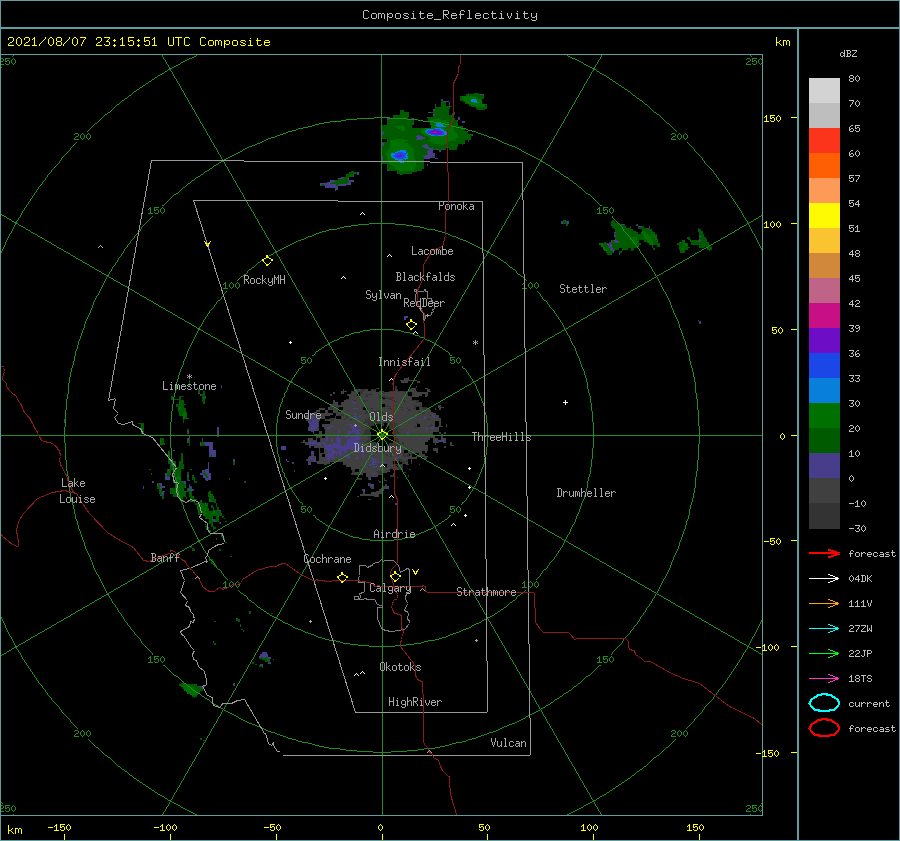Click the Stettler label
This screenshot has height=841, width=900.
(x=583, y=289)
